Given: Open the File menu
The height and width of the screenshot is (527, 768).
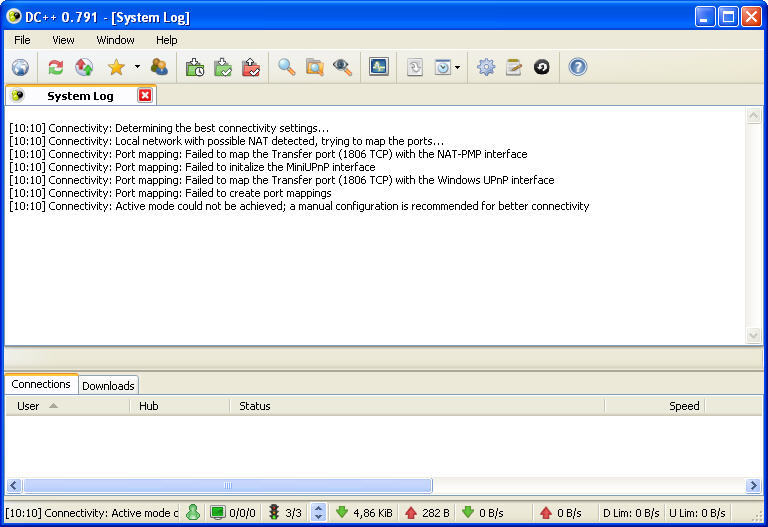Looking at the screenshot, I should pyautogui.click(x=22, y=40).
